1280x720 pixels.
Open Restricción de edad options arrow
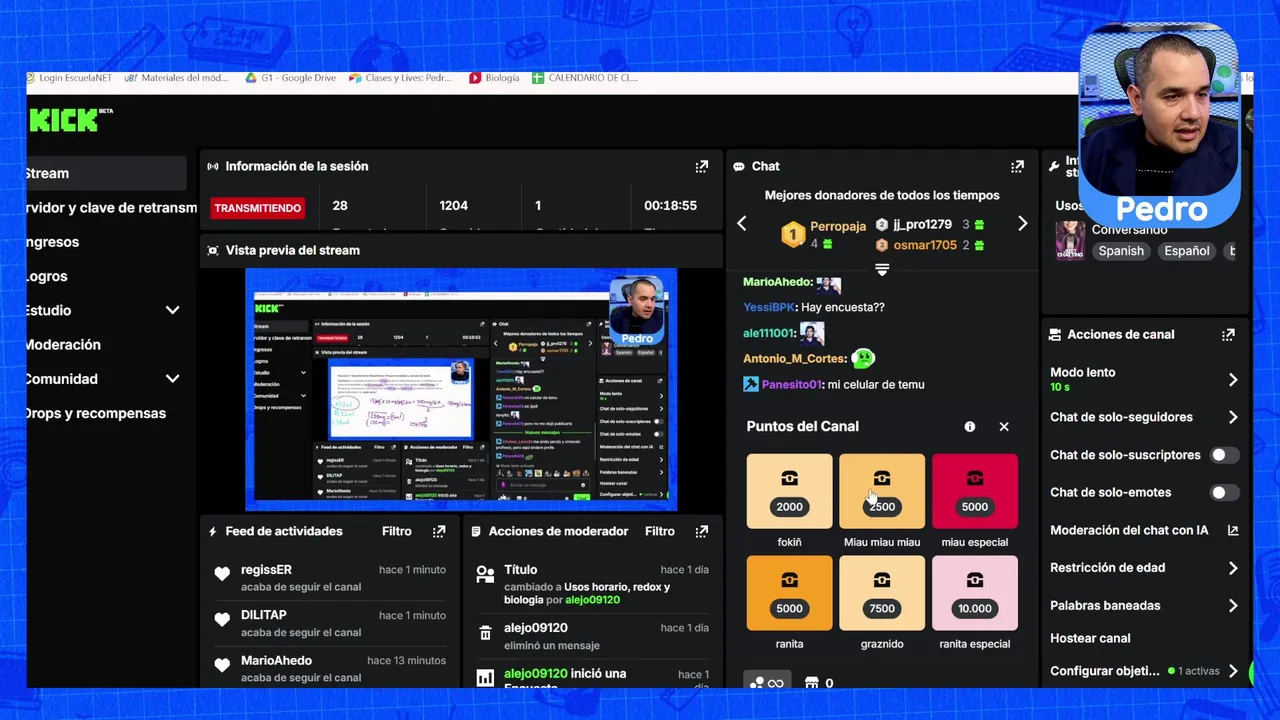(1232, 568)
